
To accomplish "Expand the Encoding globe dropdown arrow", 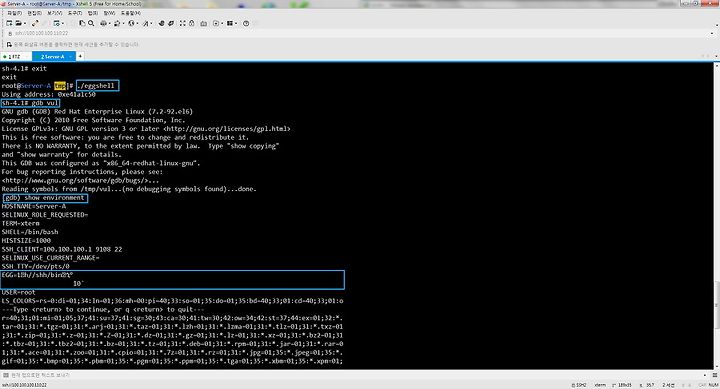I will pyautogui.click(x=137, y=23).
